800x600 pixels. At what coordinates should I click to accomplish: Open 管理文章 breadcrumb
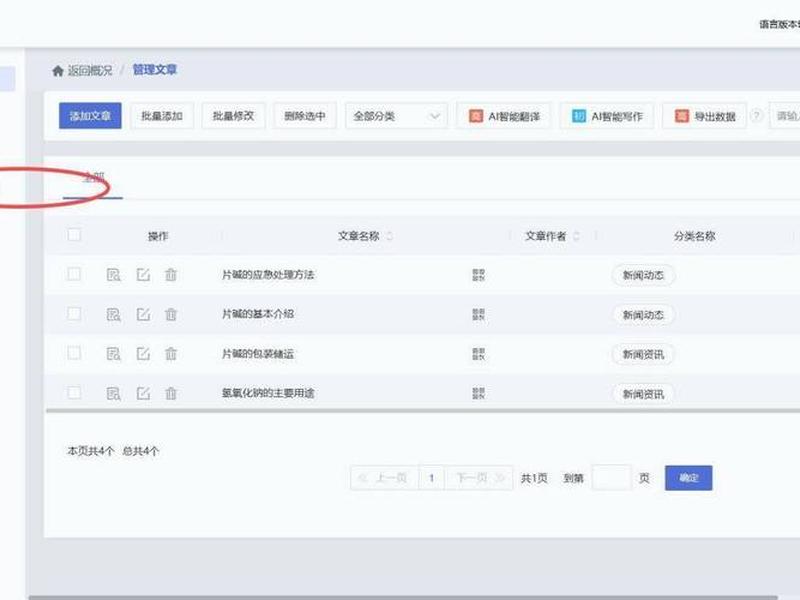155,69
